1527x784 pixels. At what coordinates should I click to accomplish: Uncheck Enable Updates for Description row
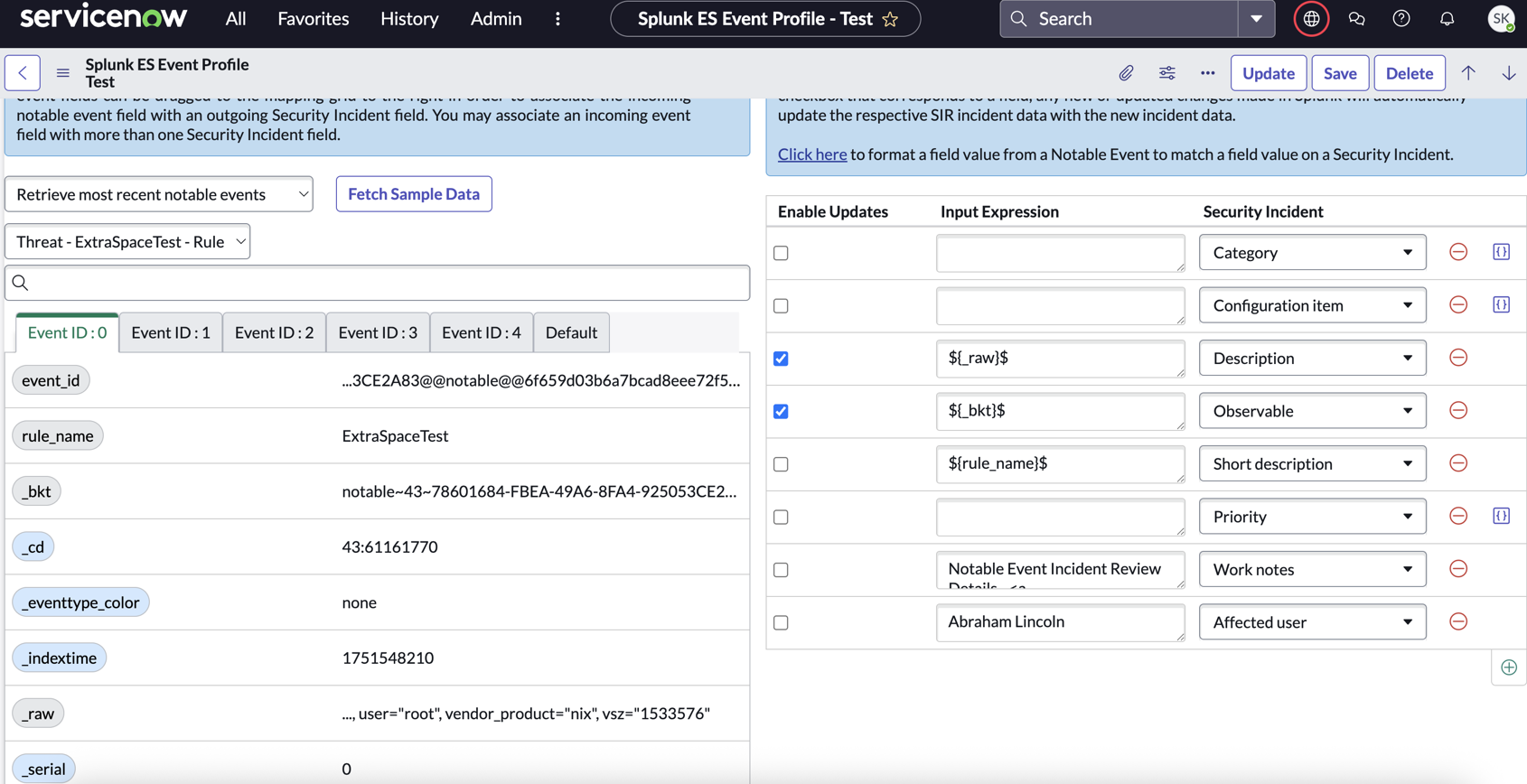pos(781,359)
